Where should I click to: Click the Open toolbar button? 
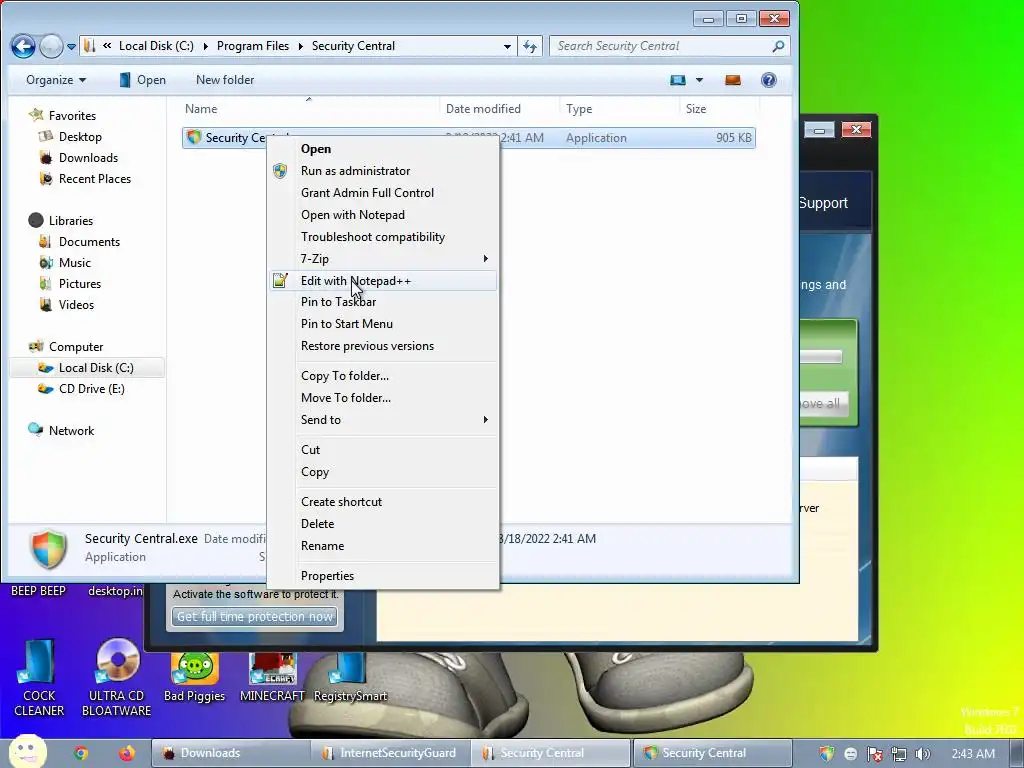point(143,80)
